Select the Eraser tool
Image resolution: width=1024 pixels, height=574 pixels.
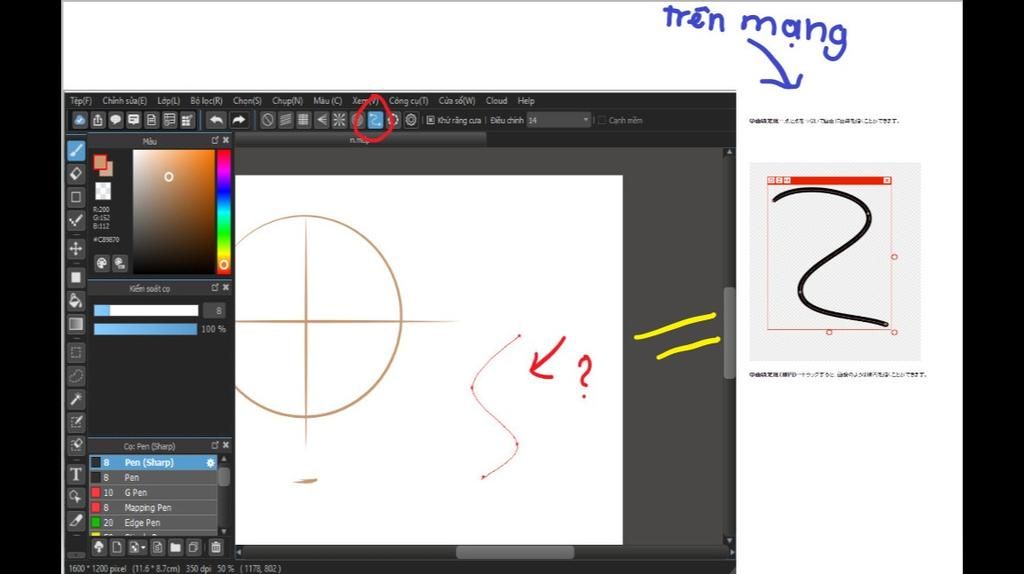(x=76, y=174)
